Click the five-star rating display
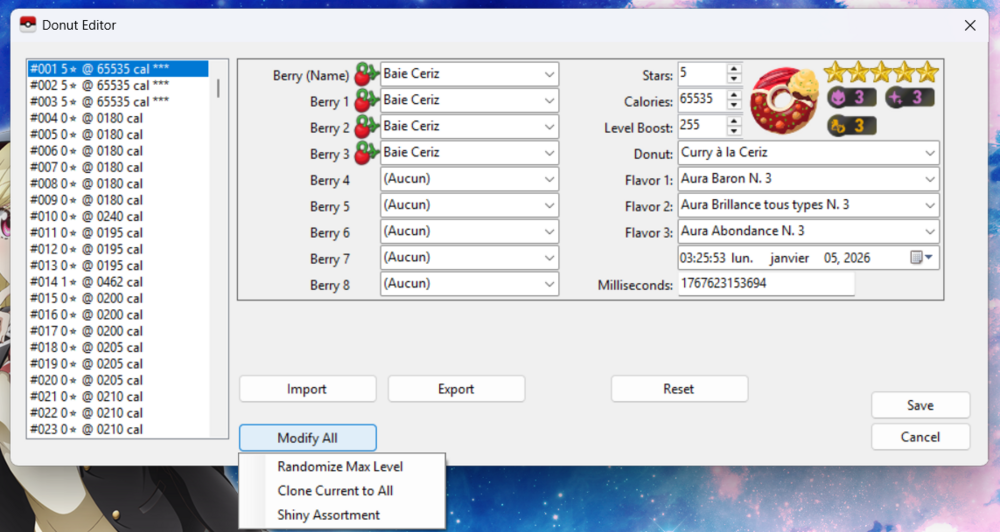 click(880, 72)
